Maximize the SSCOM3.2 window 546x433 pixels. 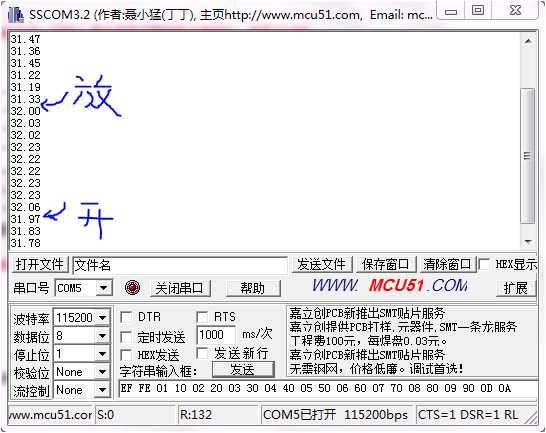pos(478,10)
